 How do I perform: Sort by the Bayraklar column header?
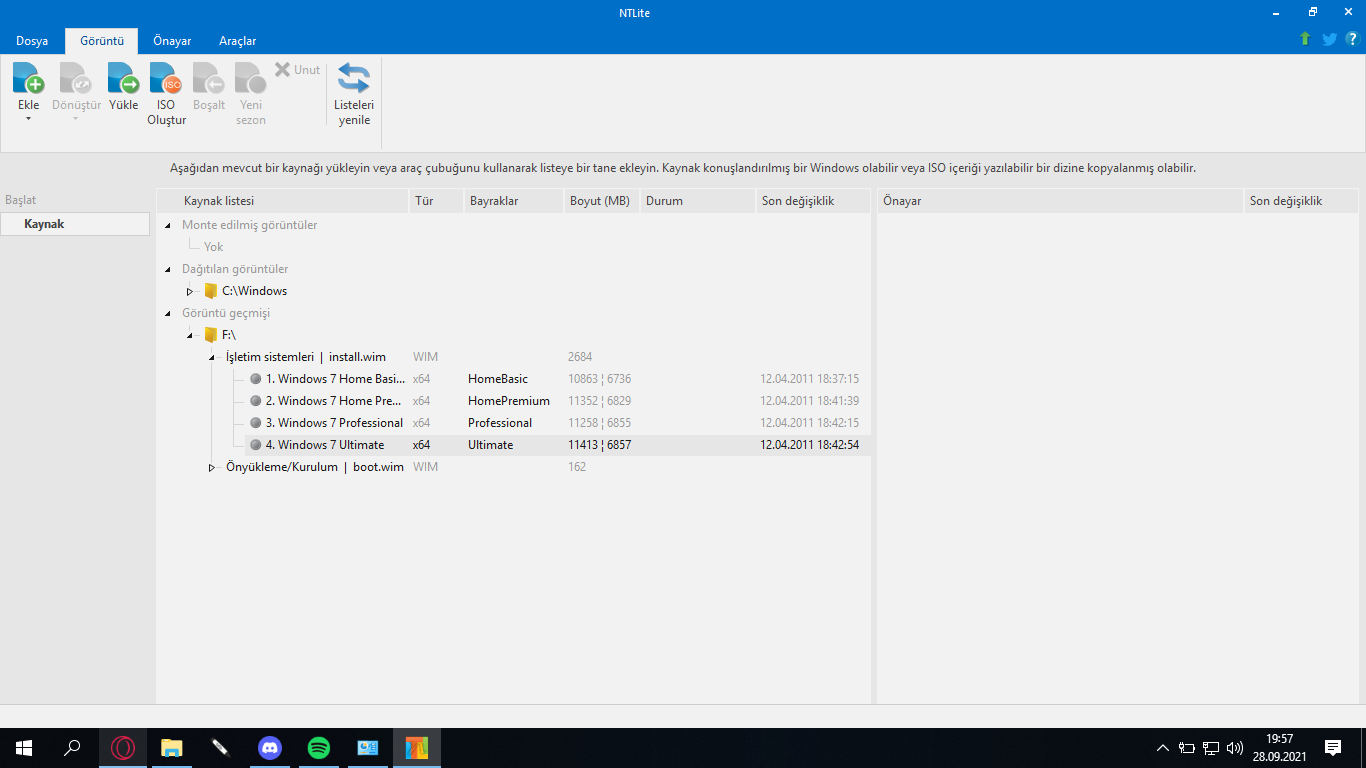pyautogui.click(x=513, y=201)
